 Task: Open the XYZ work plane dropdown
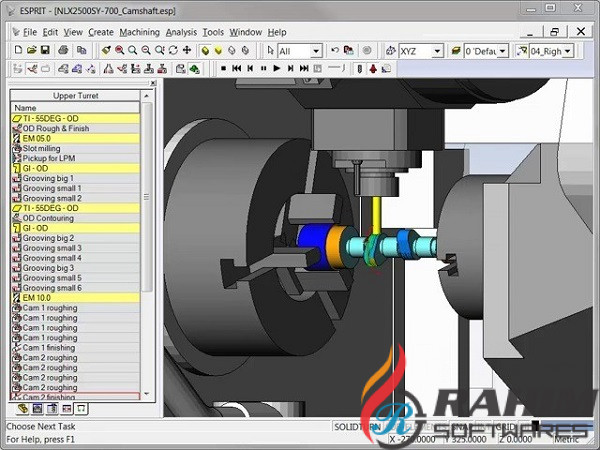click(437, 51)
